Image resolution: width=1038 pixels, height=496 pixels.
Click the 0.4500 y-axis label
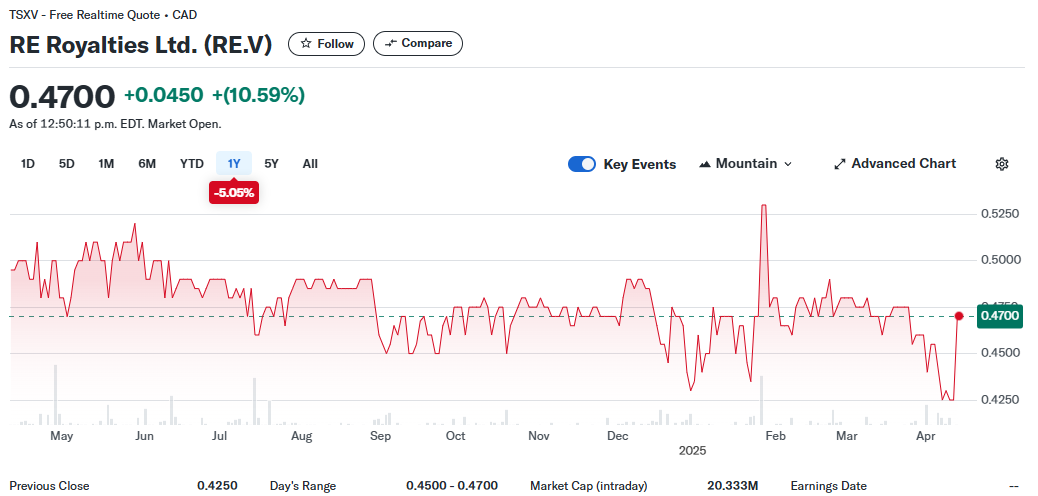(1000, 353)
